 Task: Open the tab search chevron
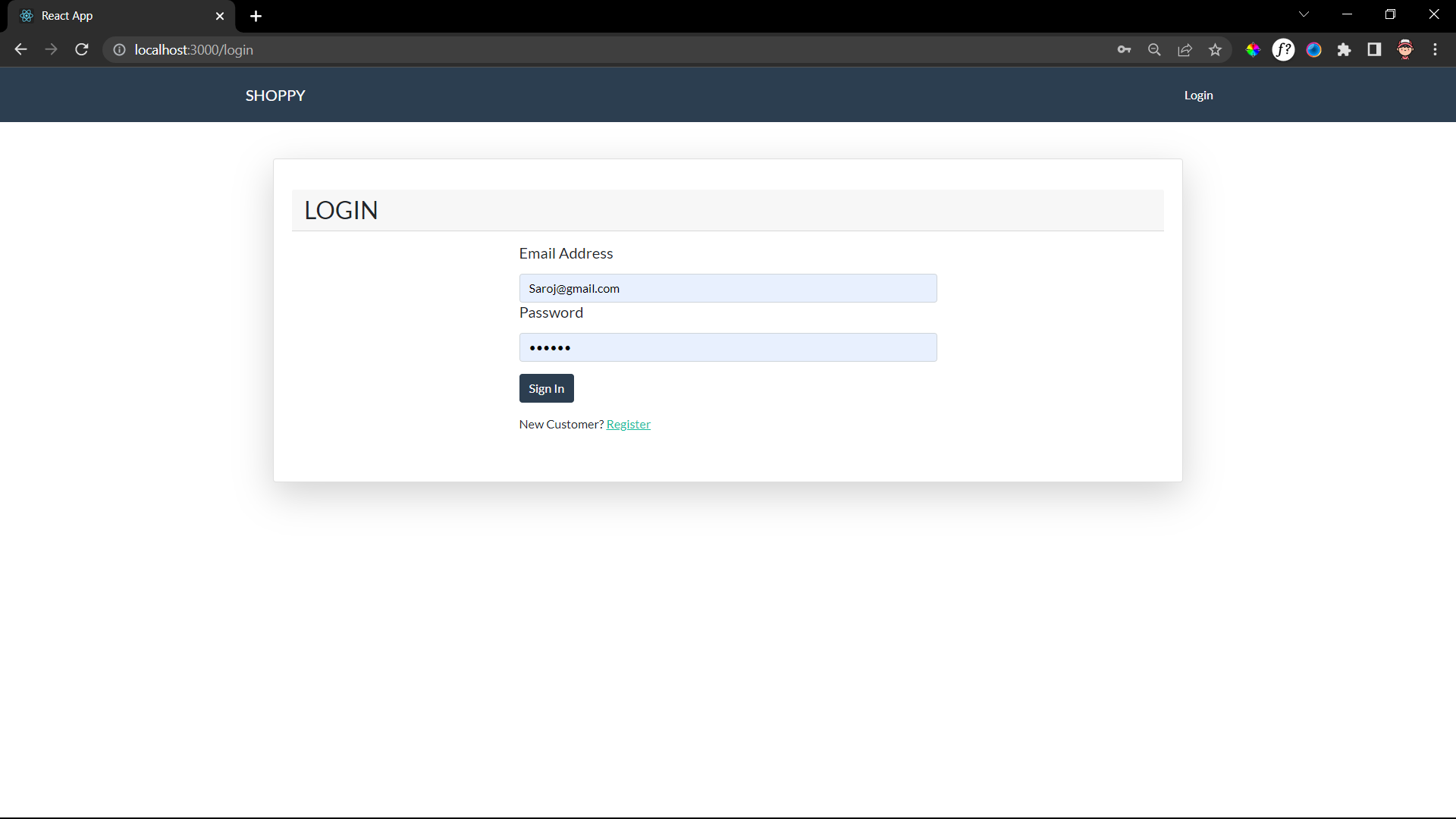[1304, 14]
